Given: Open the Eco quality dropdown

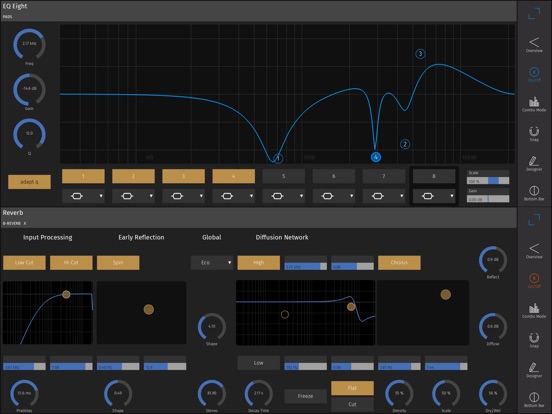Looking at the screenshot, I should [212, 263].
